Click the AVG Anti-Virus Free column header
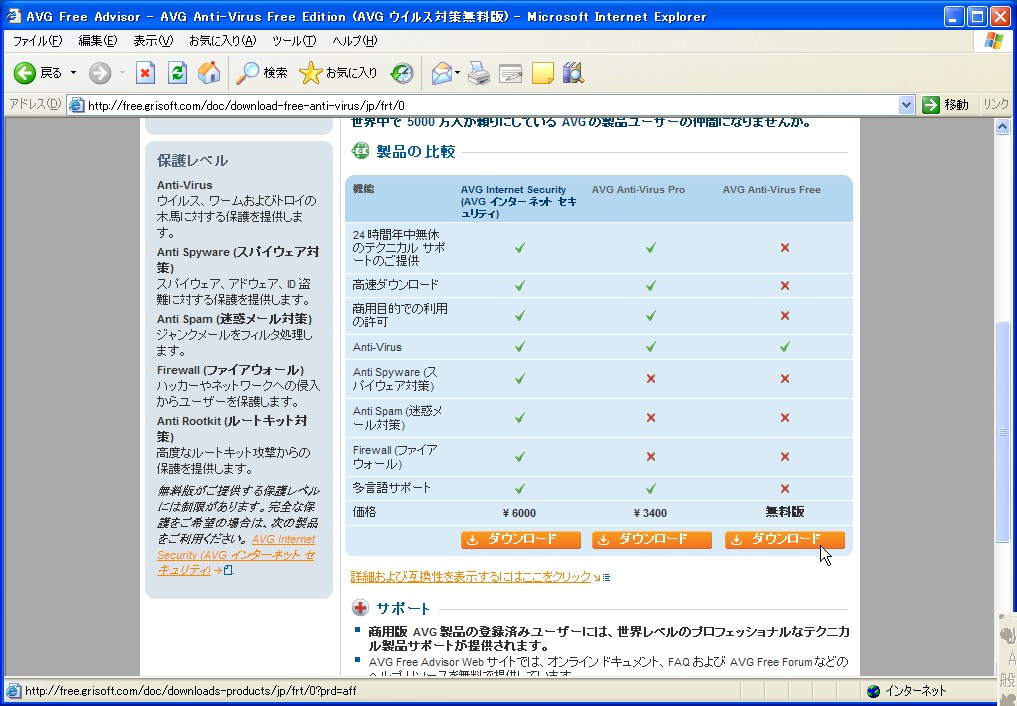Image resolution: width=1017 pixels, height=706 pixels. 772,189
